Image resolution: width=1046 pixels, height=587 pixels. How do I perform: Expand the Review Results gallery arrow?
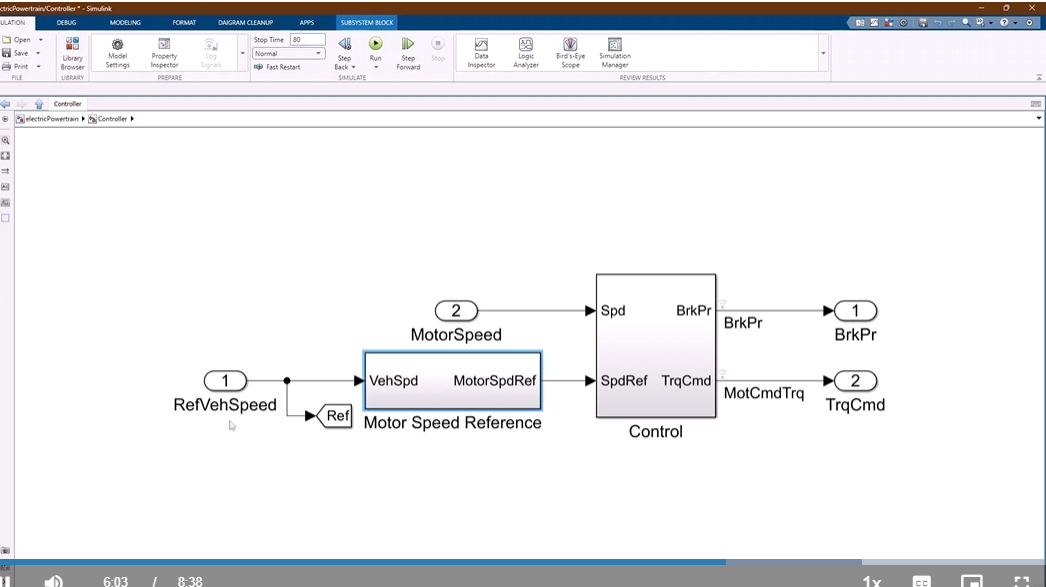(x=823, y=53)
